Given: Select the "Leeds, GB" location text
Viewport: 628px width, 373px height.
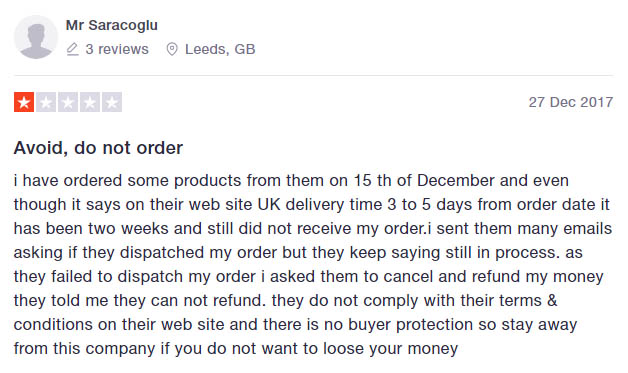Looking at the screenshot, I should click(220, 49).
